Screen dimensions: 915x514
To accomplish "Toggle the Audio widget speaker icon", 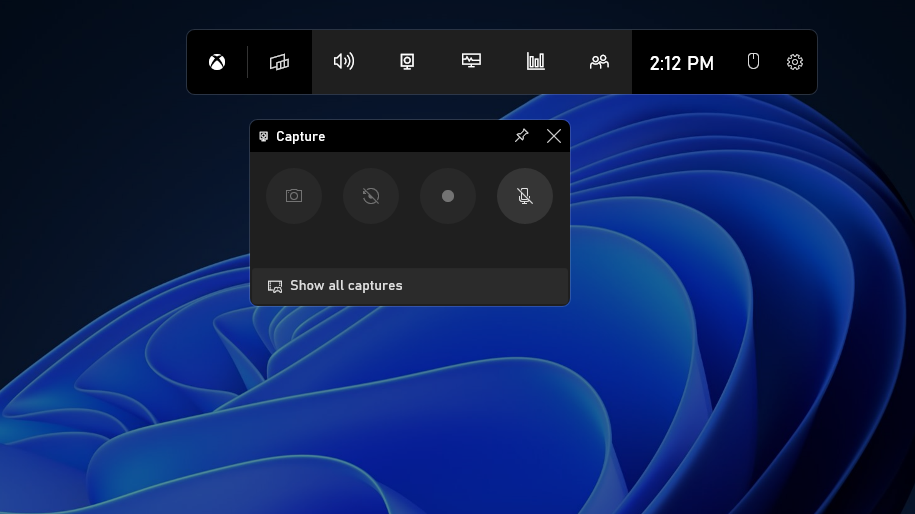I will tap(344, 61).
